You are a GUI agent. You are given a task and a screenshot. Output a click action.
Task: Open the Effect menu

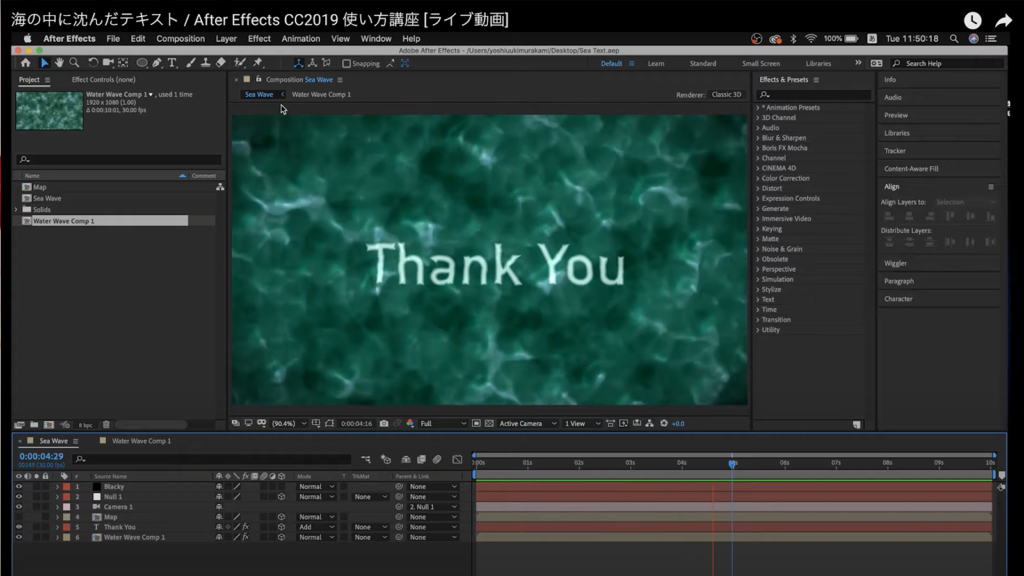point(259,39)
